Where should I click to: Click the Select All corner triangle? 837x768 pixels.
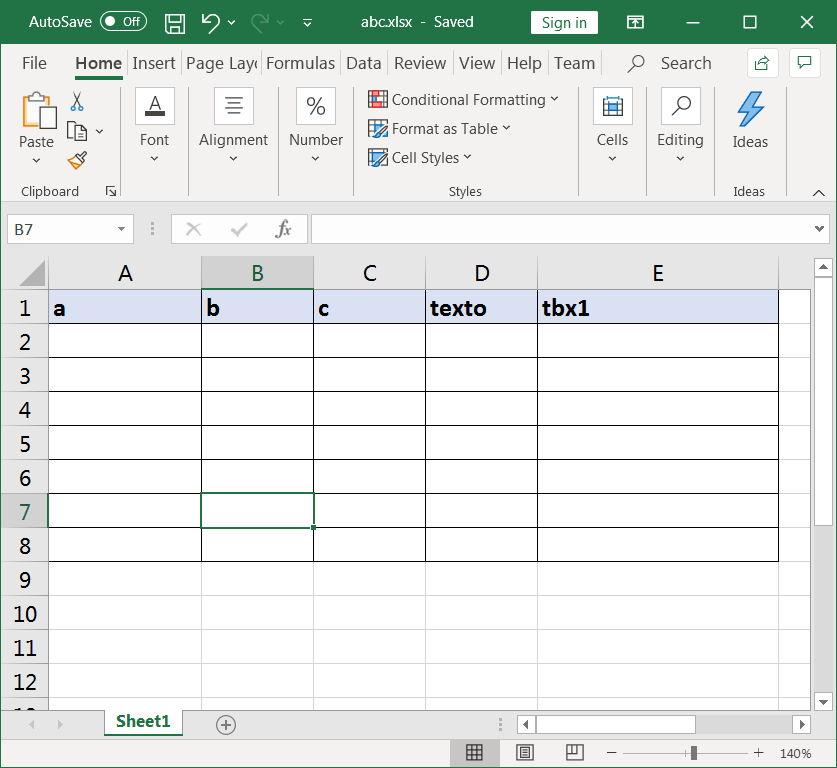point(32,273)
